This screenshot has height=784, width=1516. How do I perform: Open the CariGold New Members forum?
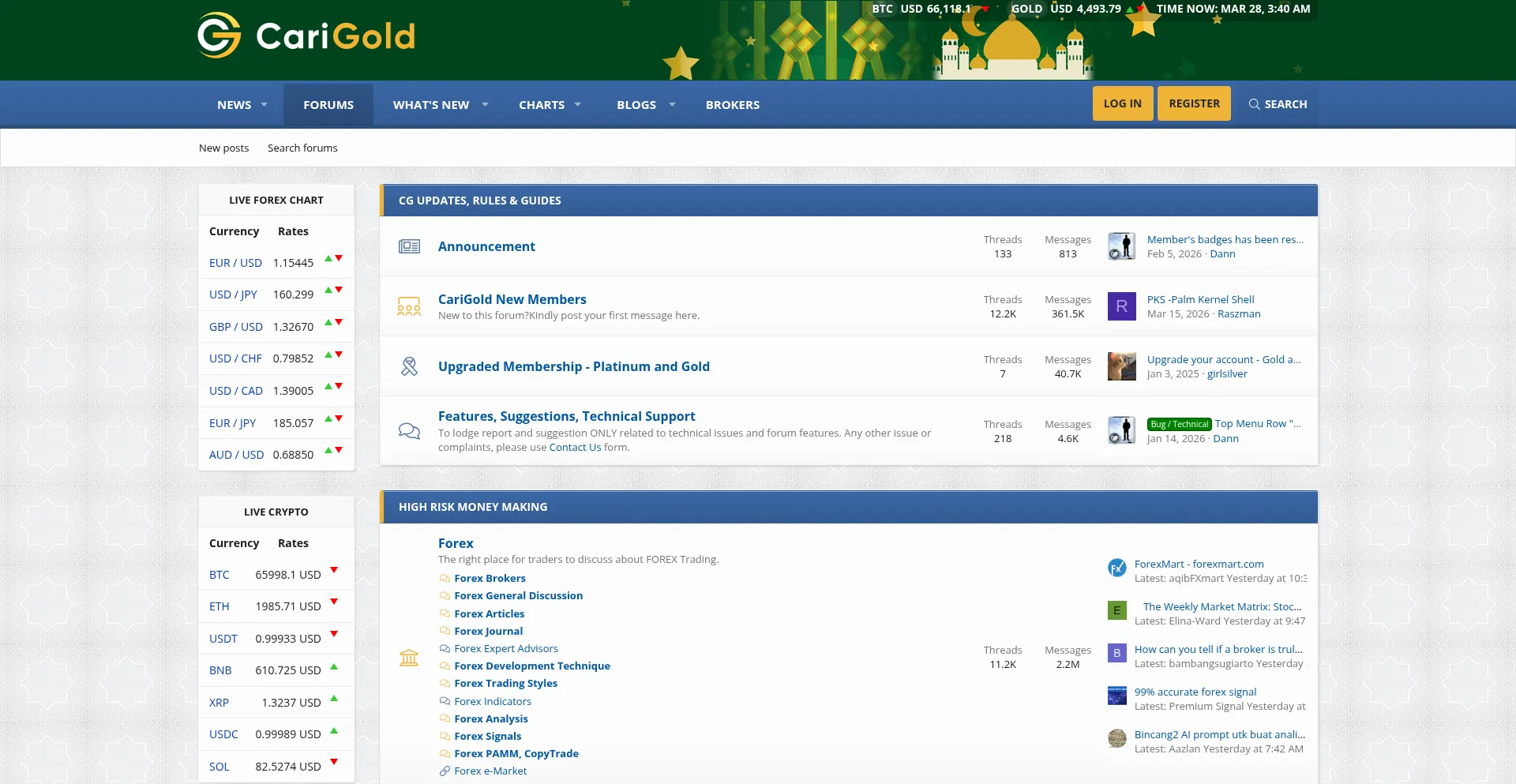tap(512, 299)
